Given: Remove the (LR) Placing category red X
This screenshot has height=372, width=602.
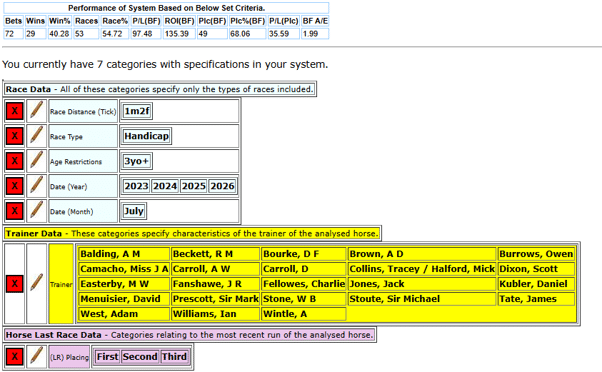Looking at the screenshot, I should (15, 357).
